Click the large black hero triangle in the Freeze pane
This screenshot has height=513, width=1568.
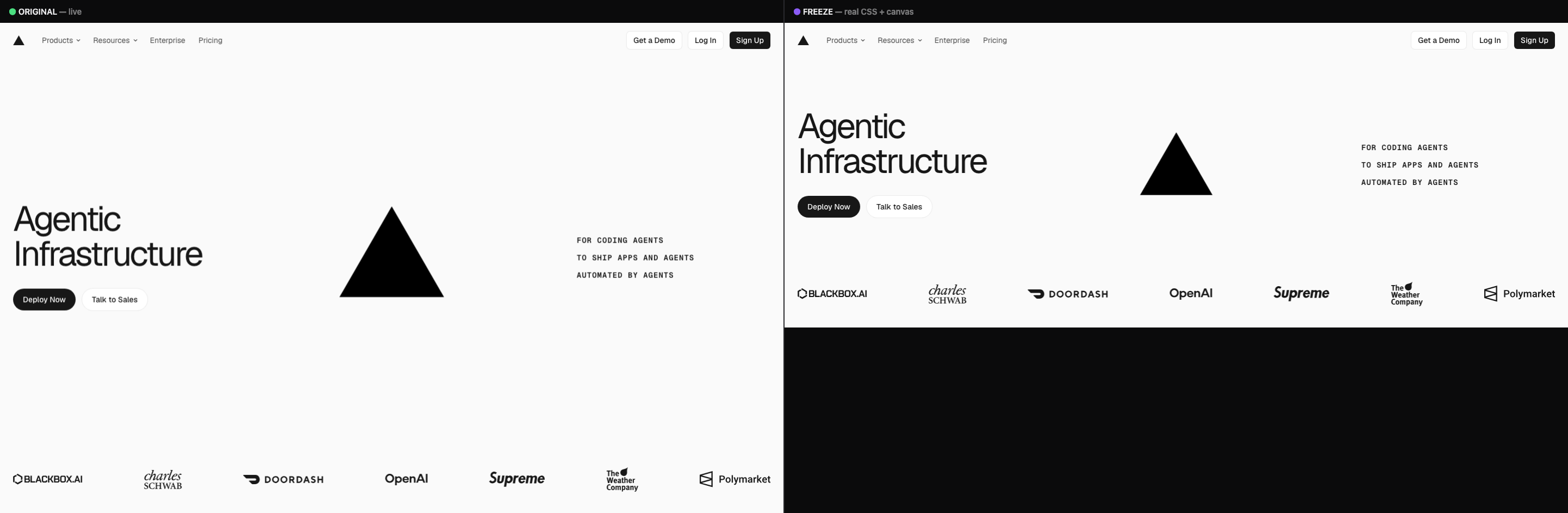1176,171
